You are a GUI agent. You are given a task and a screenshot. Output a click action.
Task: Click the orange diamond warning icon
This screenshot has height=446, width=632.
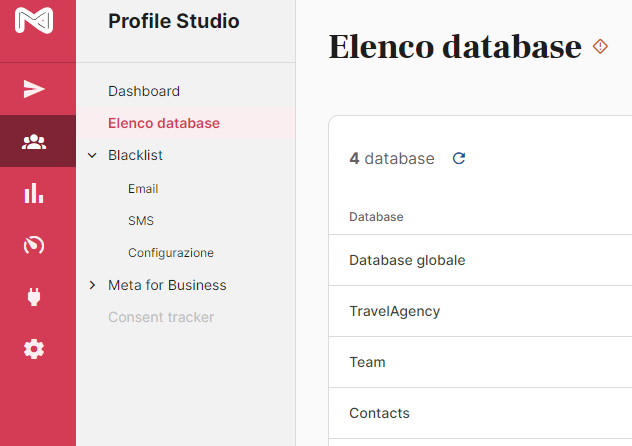[600, 46]
